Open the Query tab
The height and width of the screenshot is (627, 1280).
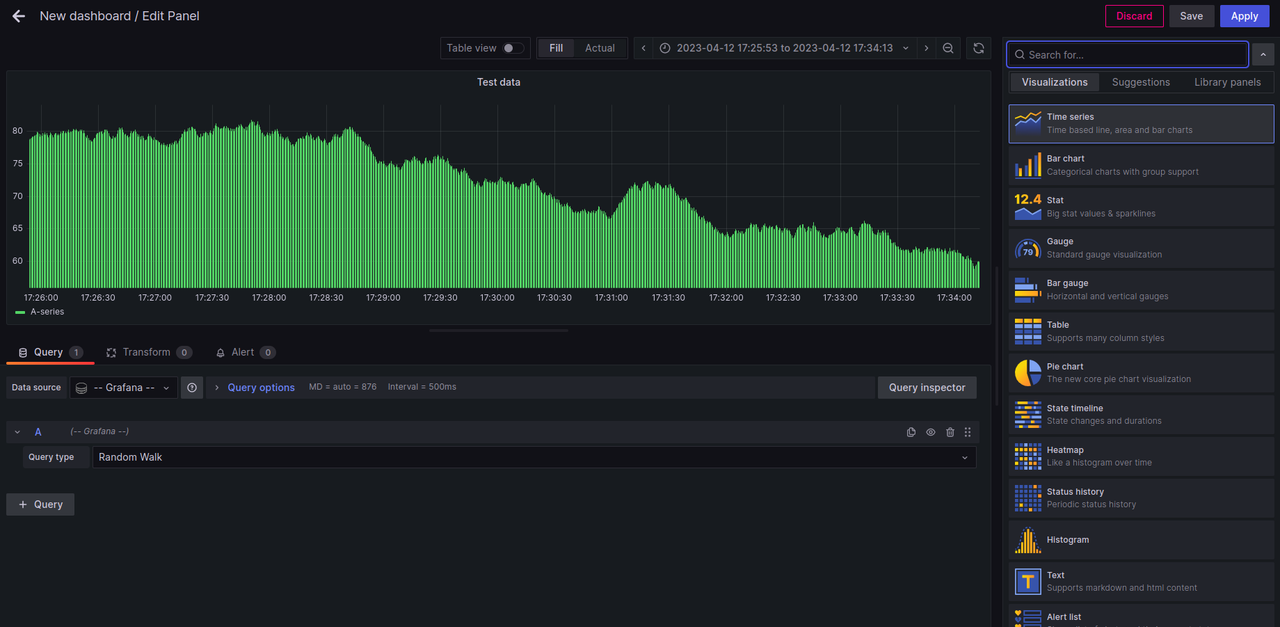tap(50, 352)
